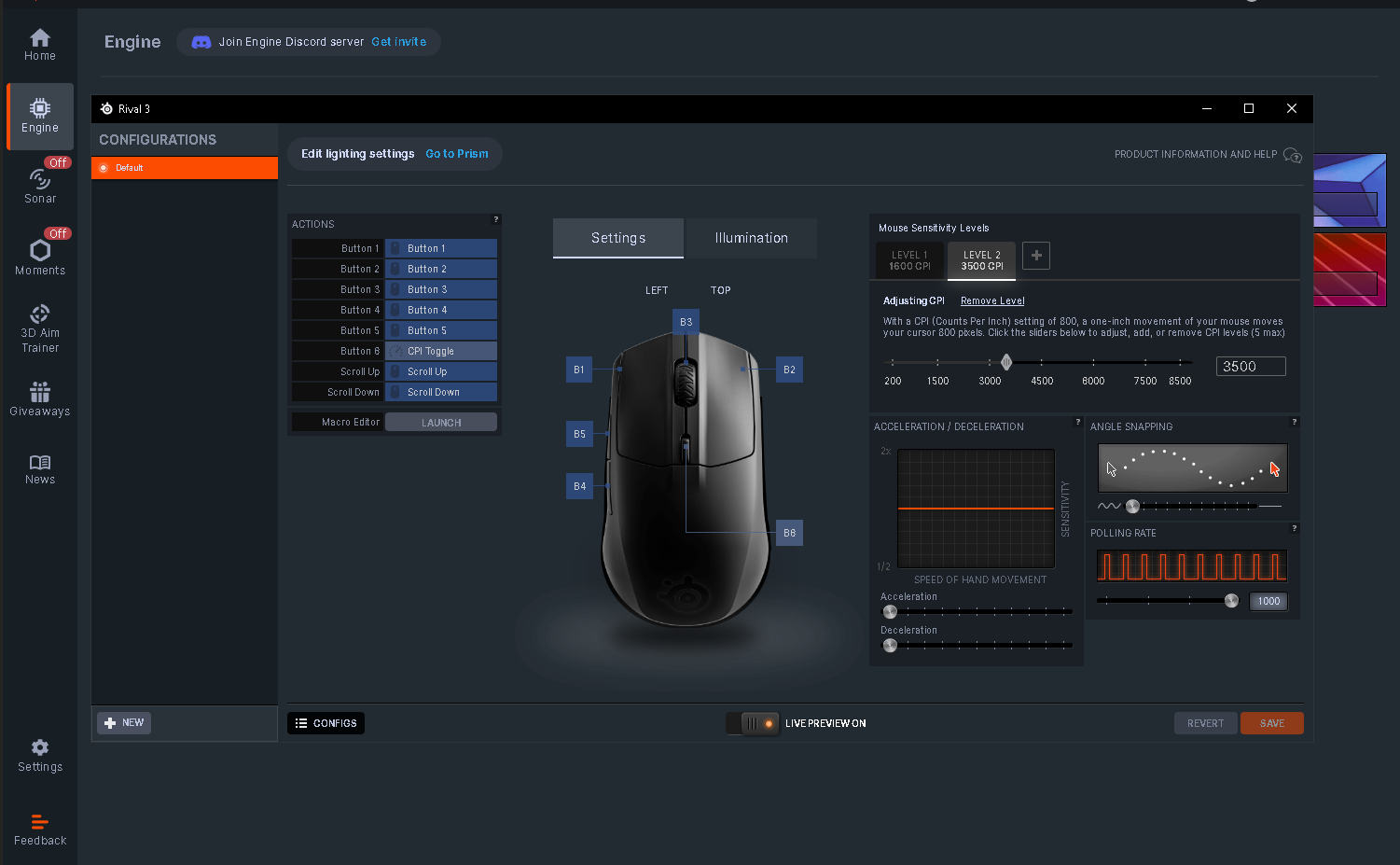Click the B5 button marker on mouse
The height and width of the screenshot is (865, 1400).
(x=579, y=434)
